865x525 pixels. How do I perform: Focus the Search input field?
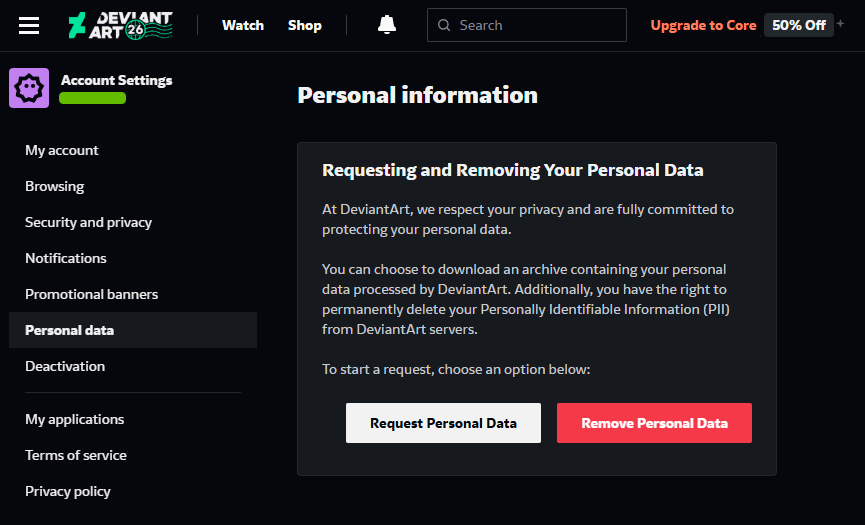(x=527, y=25)
